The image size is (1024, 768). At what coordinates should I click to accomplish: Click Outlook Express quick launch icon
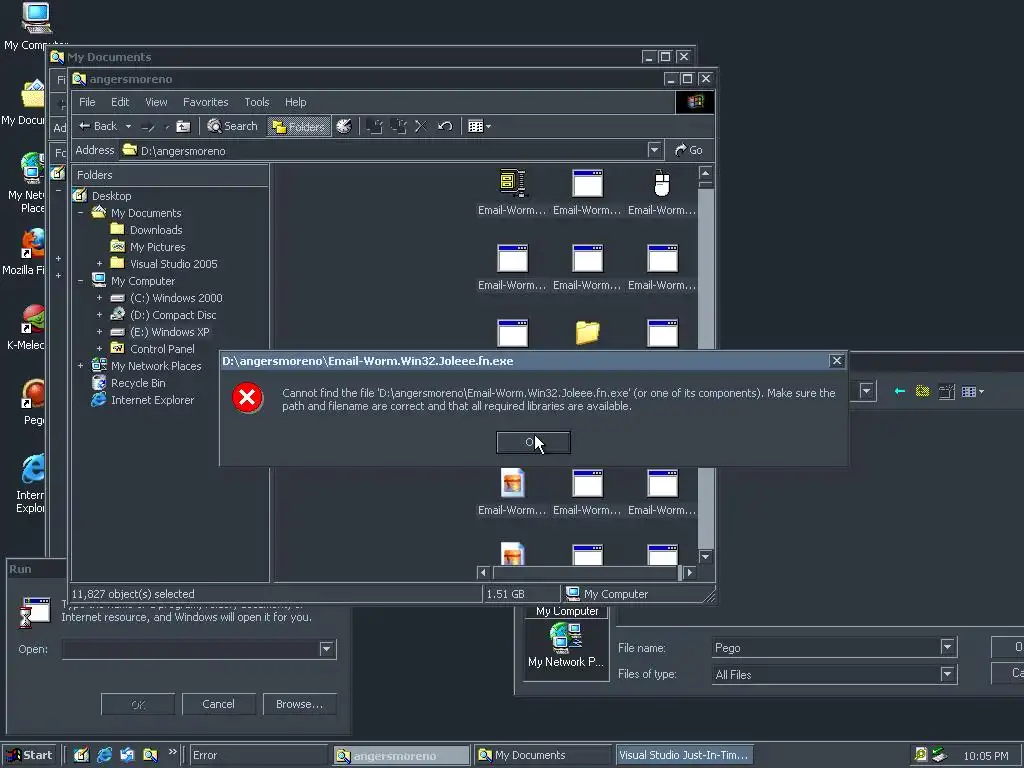click(127, 755)
